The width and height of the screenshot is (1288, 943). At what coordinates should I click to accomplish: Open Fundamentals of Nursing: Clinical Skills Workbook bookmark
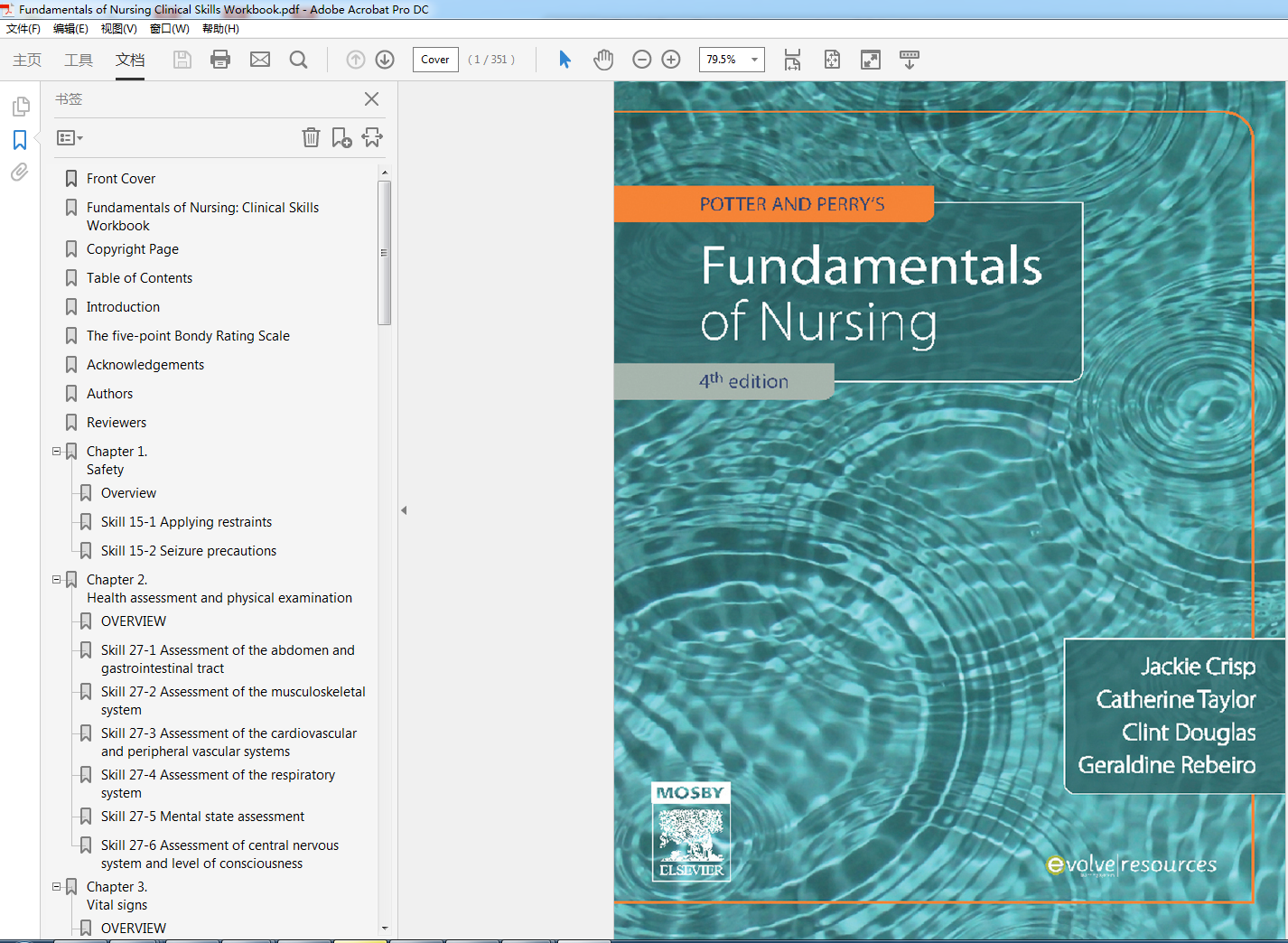click(203, 217)
